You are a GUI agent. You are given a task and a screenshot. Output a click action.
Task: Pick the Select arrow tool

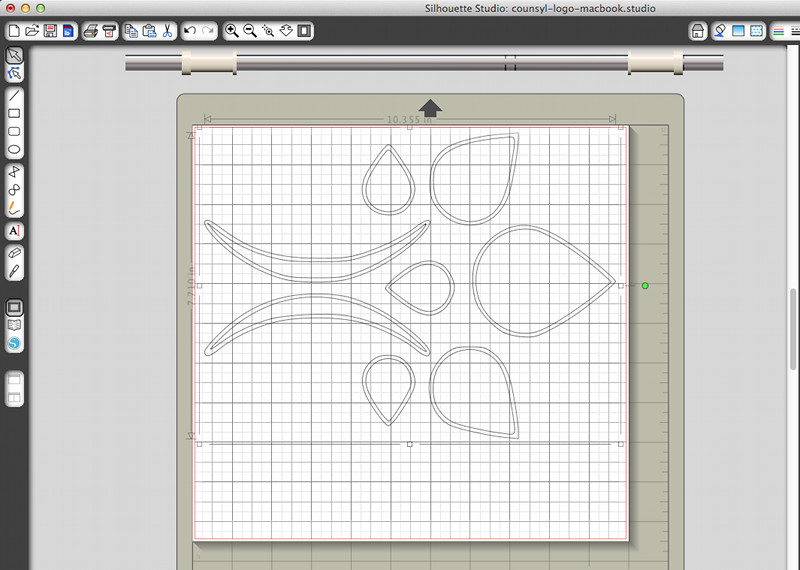click(x=14, y=55)
